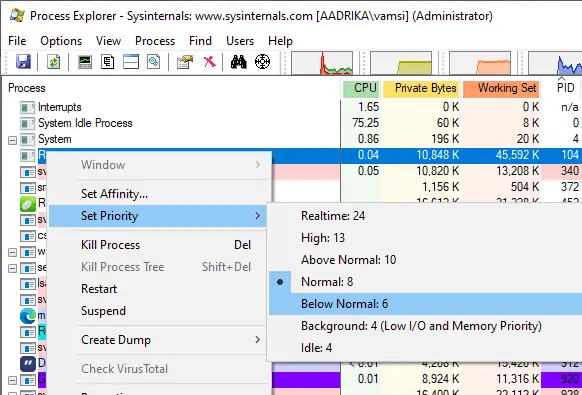The width and height of the screenshot is (582, 395).
Task: Click the 11,316 K working set cell
Action: pos(518,379)
